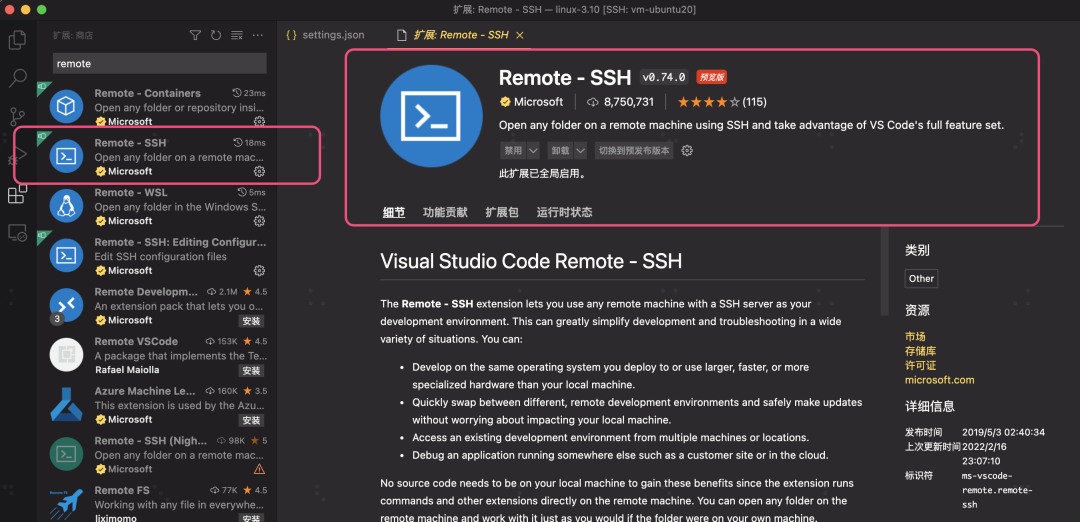This screenshot has width=1080, height=522.
Task: Open the Remote Explorer view
Action: (17, 232)
